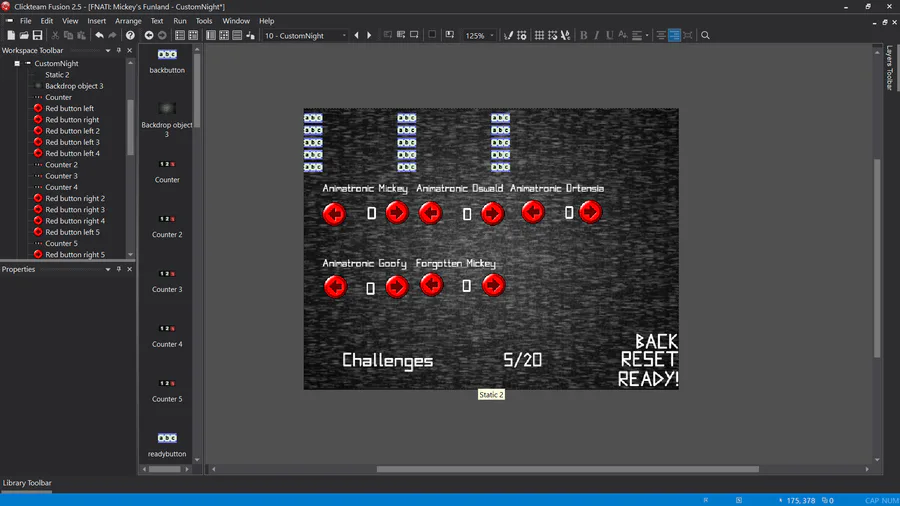Open text alignment dropdown arrow
900x506 pixels.
coord(647,36)
